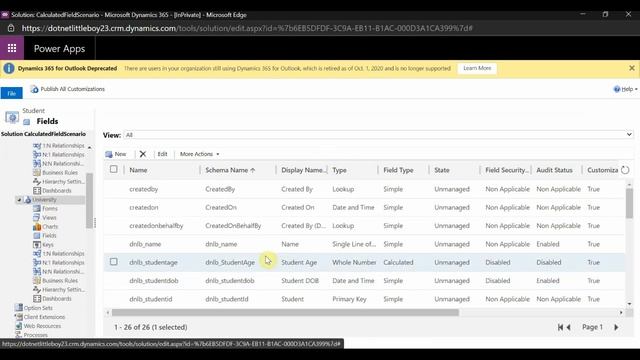Click the '1 - 26 of 26 (1 selected)' status text
The image size is (640, 360).
(x=151, y=327)
